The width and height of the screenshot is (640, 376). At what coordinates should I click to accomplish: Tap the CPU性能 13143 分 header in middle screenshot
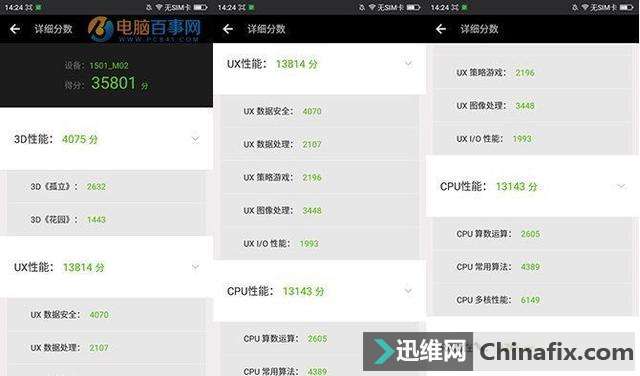(x=320, y=291)
